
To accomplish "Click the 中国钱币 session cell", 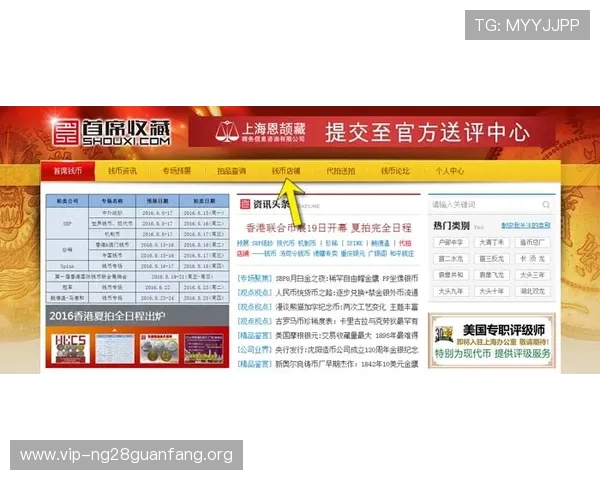I will [x=112, y=255].
